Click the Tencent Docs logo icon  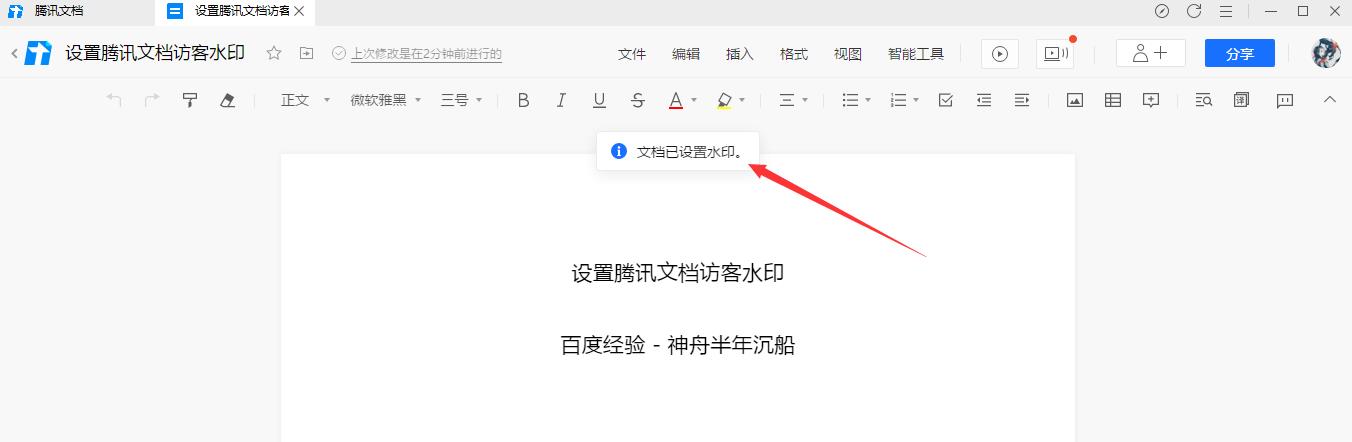[x=39, y=54]
